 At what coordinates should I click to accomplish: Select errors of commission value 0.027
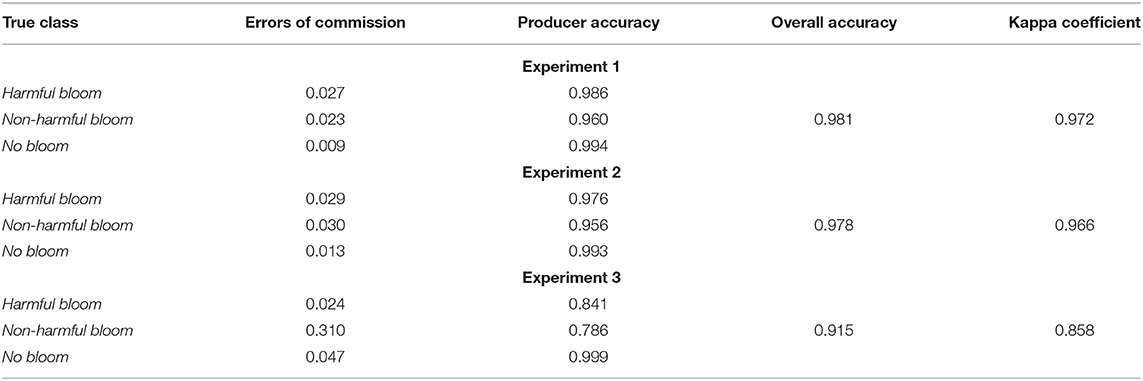pos(323,94)
